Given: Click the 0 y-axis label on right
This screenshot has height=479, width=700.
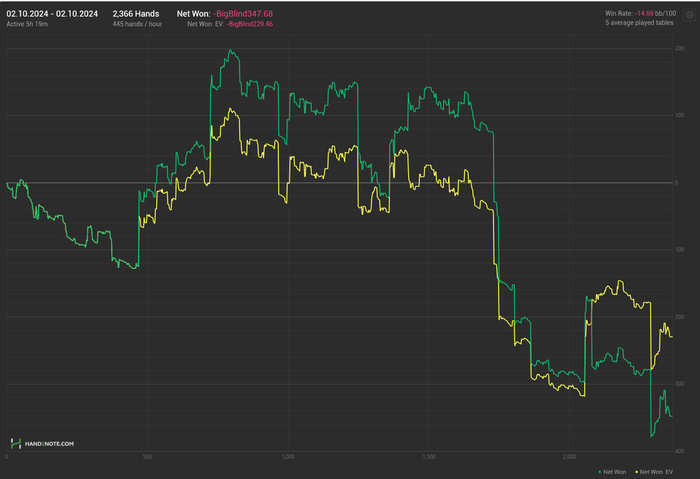Looking at the screenshot, I should pyautogui.click(x=677, y=183).
